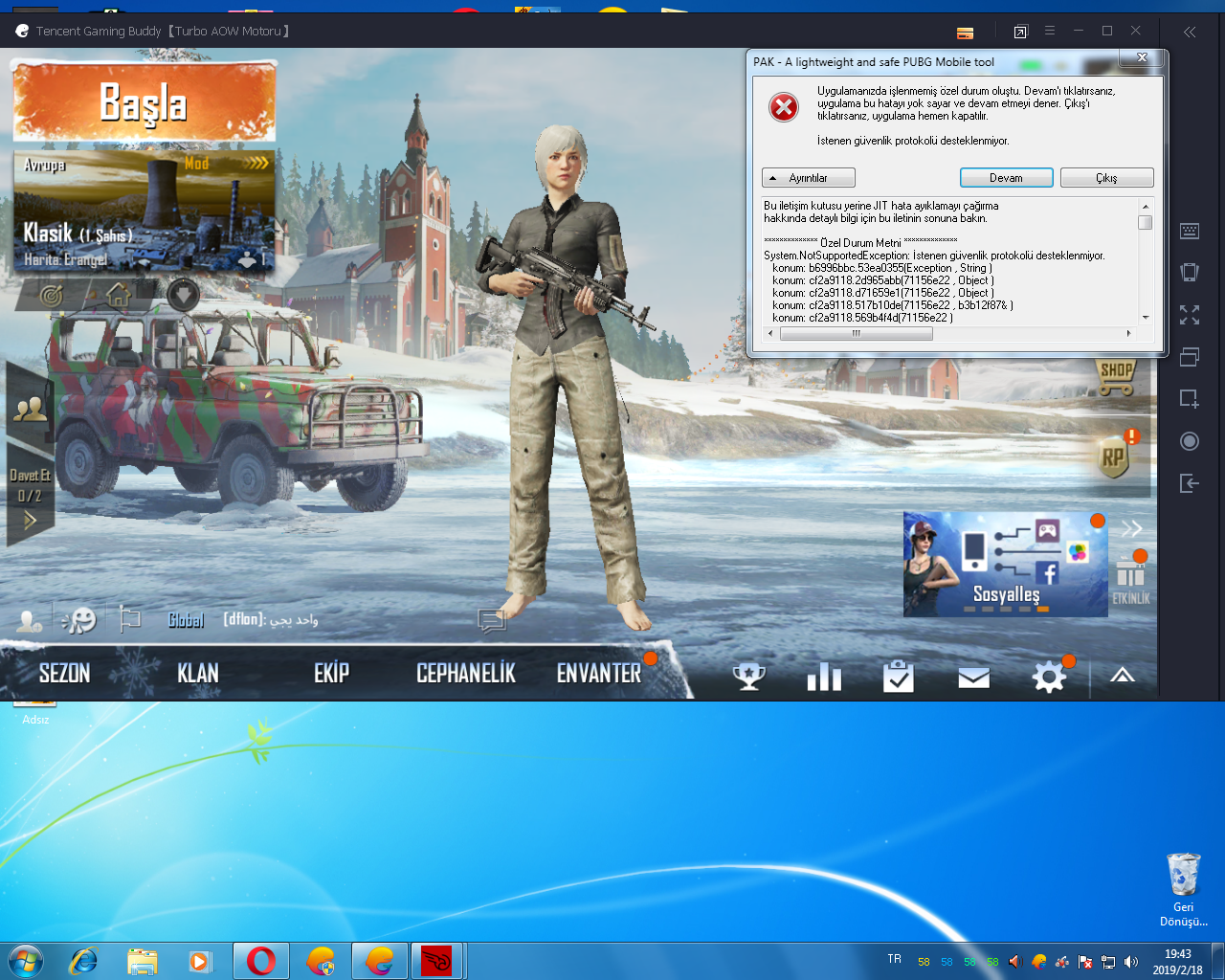
Task: Open the Sosyalleş social banner
Action: (x=1005, y=564)
